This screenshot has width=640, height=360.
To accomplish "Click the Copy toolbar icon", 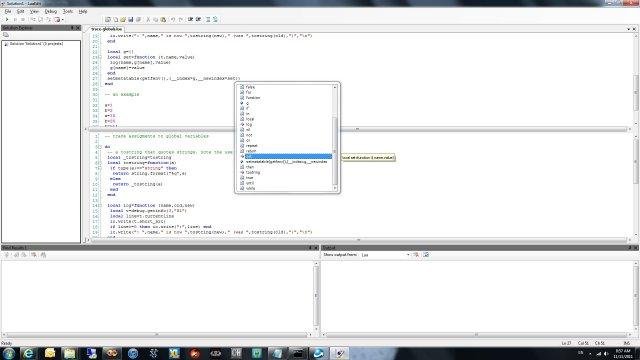I will tap(156, 20).
